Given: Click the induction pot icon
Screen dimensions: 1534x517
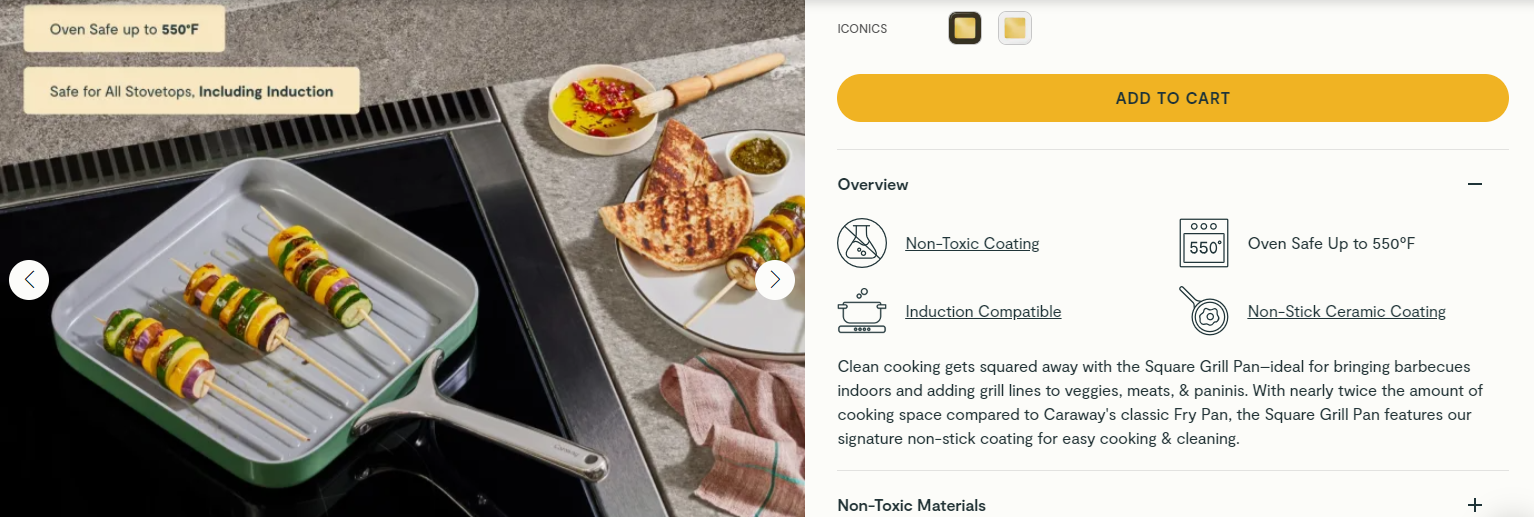Looking at the screenshot, I should [x=862, y=311].
